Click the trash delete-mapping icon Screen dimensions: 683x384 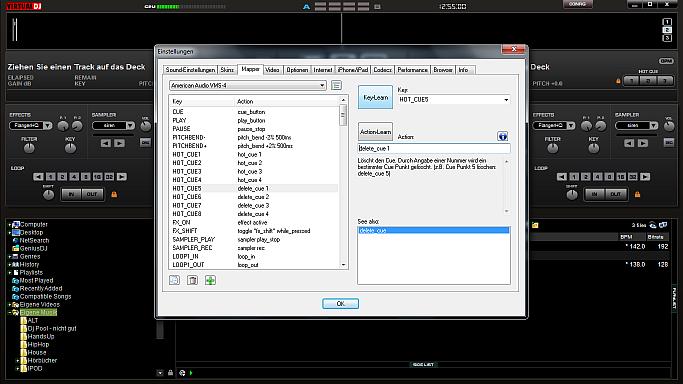point(192,280)
